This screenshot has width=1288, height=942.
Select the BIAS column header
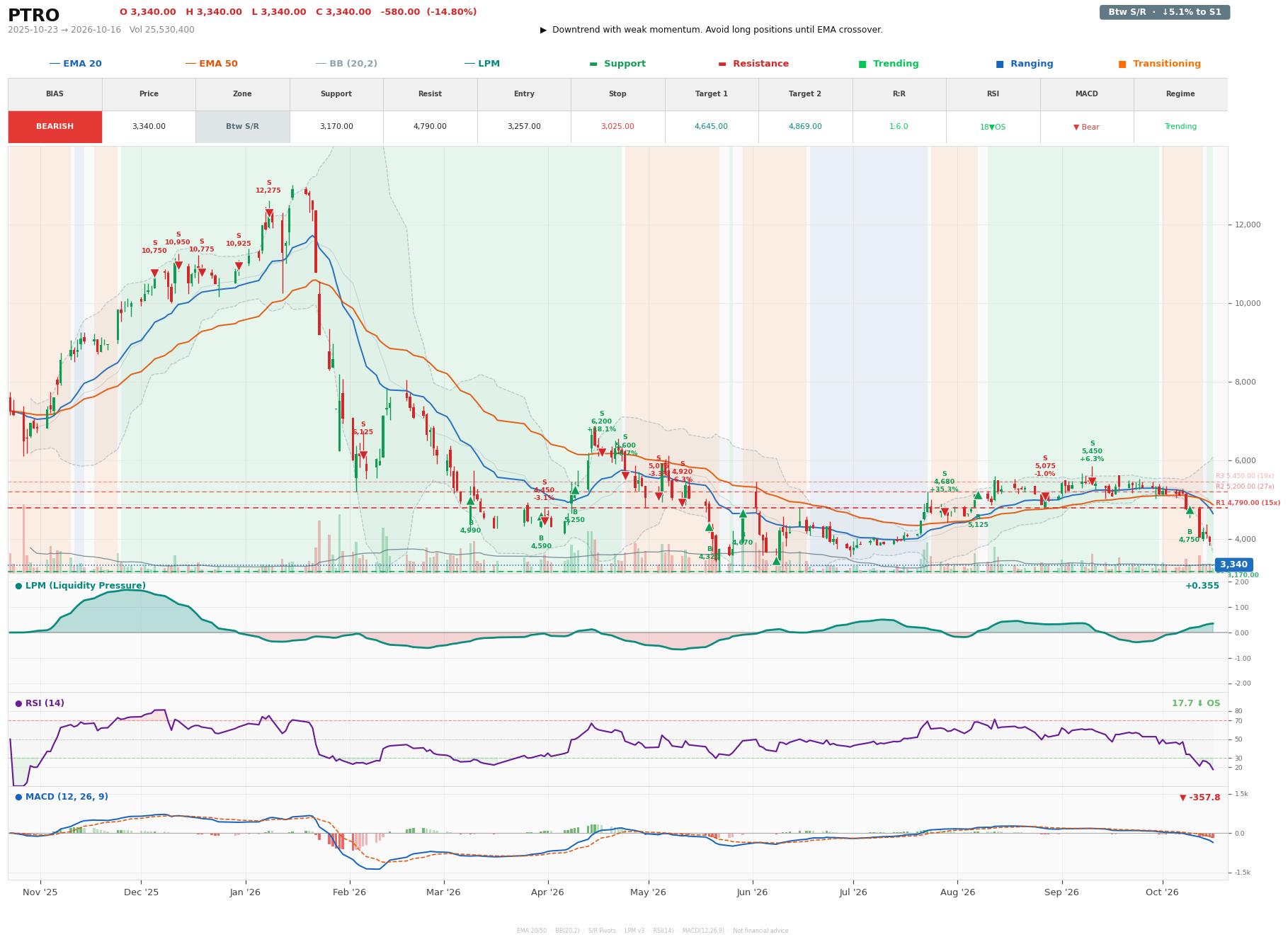(x=55, y=94)
